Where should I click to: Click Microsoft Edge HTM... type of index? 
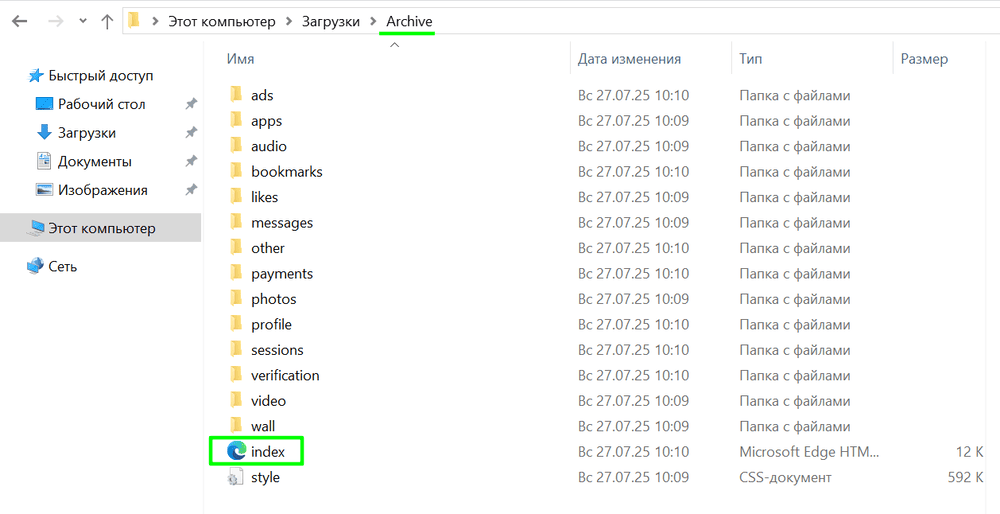(809, 452)
